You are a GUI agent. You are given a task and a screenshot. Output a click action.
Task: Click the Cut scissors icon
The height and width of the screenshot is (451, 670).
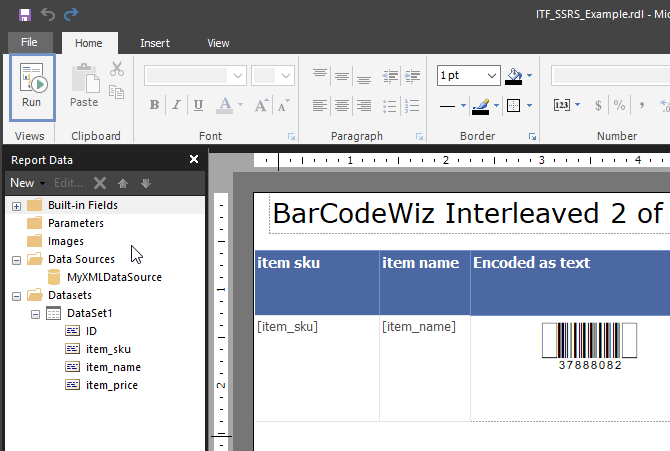click(117, 68)
